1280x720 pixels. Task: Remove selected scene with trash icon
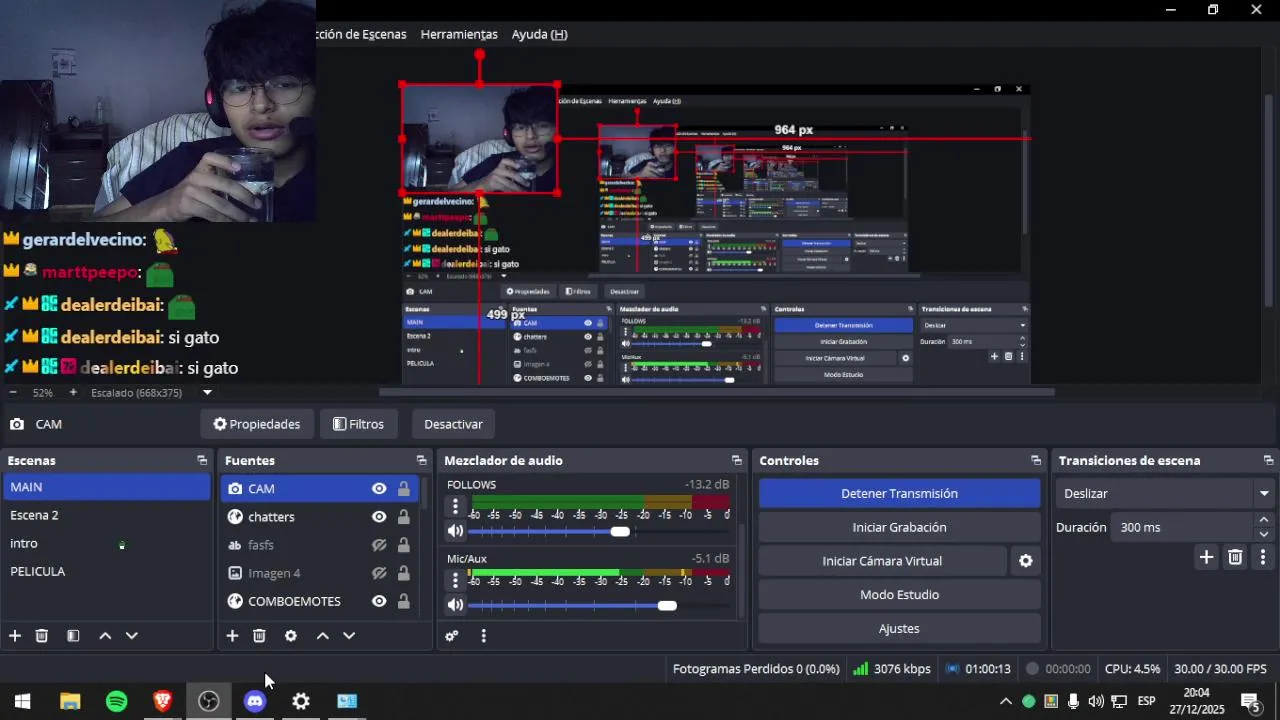(42, 636)
